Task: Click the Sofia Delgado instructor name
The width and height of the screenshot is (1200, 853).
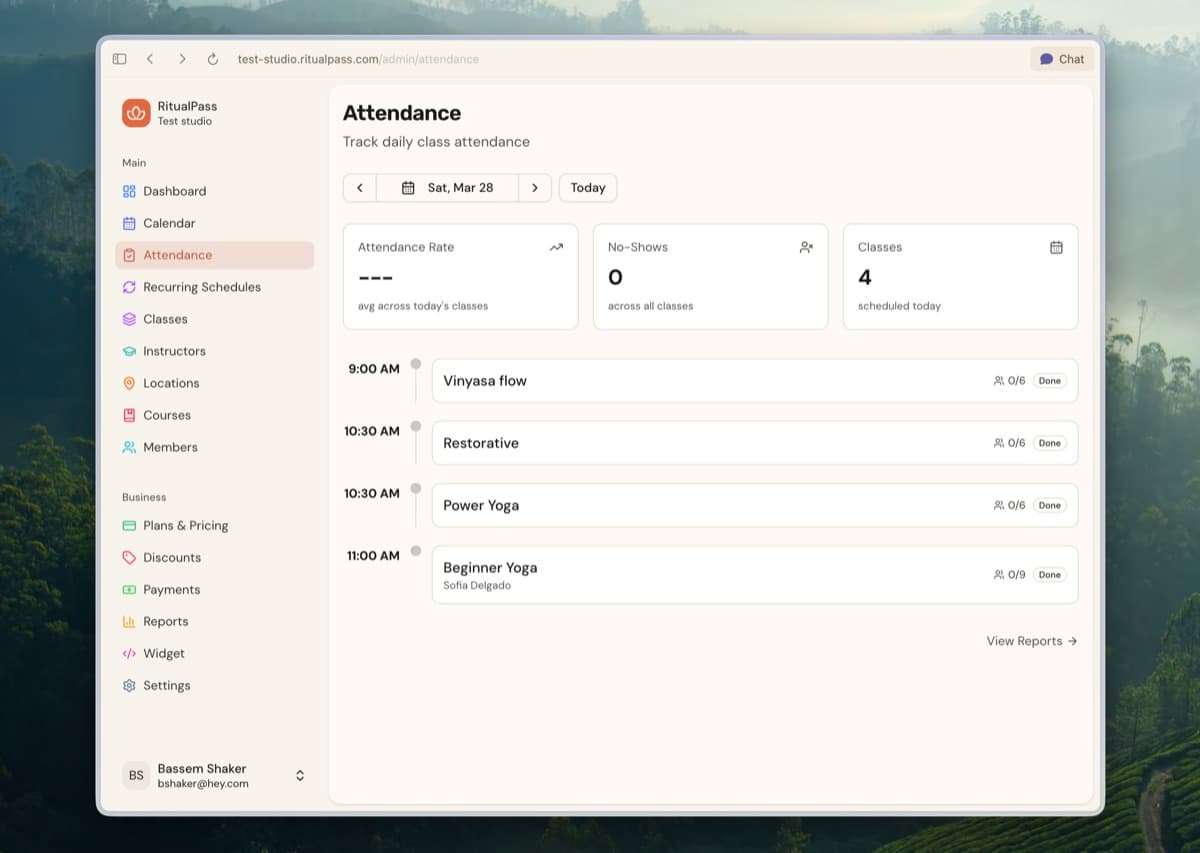Action: (x=477, y=586)
